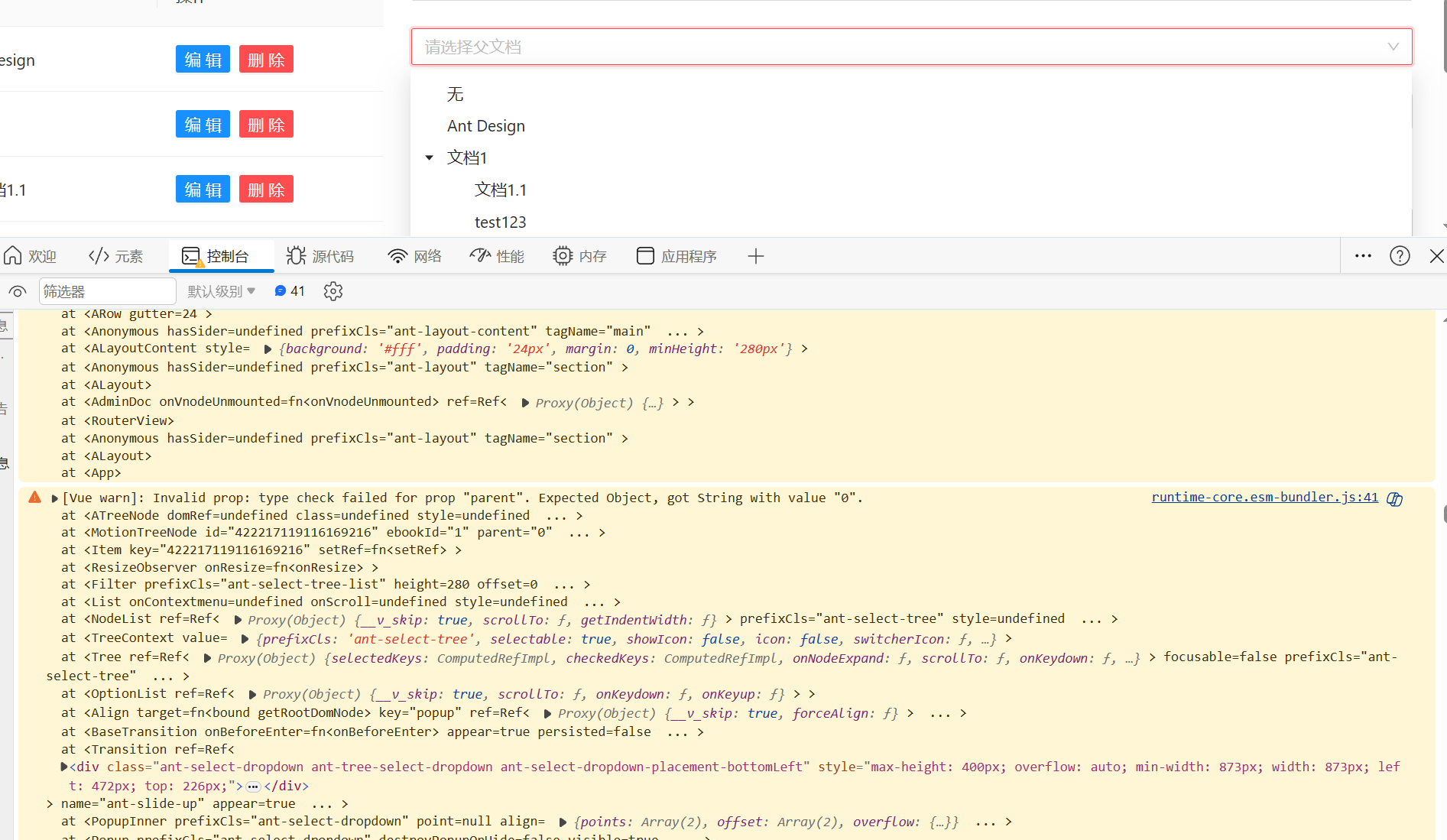Click the ellipsis inside the div element
The width and height of the screenshot is (1447, 840).
pos(253,786)
